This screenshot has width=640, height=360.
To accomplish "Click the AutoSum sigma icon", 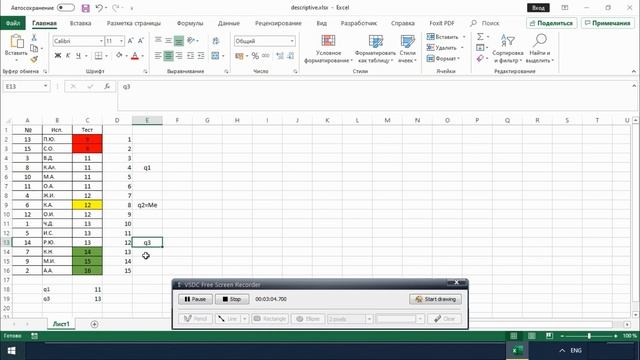I will (x=480, y=37).
